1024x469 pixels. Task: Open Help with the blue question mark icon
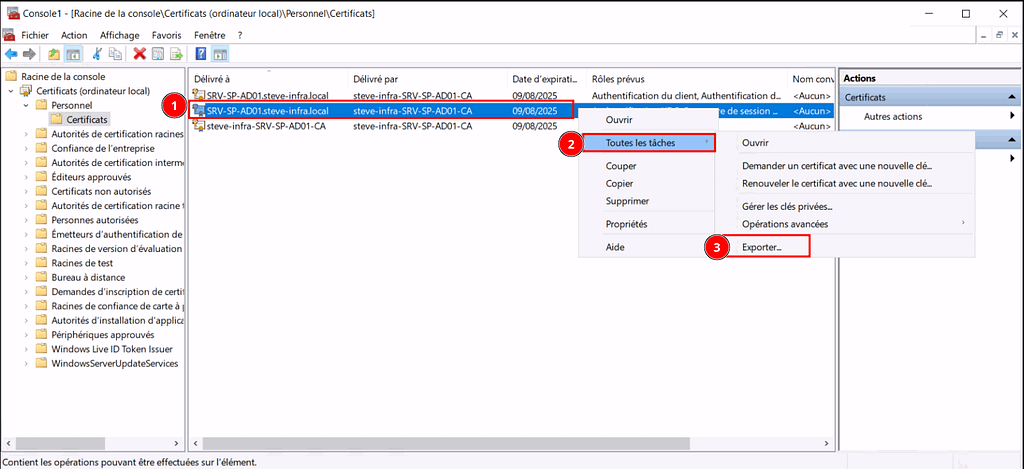click(x=202, y=54)
